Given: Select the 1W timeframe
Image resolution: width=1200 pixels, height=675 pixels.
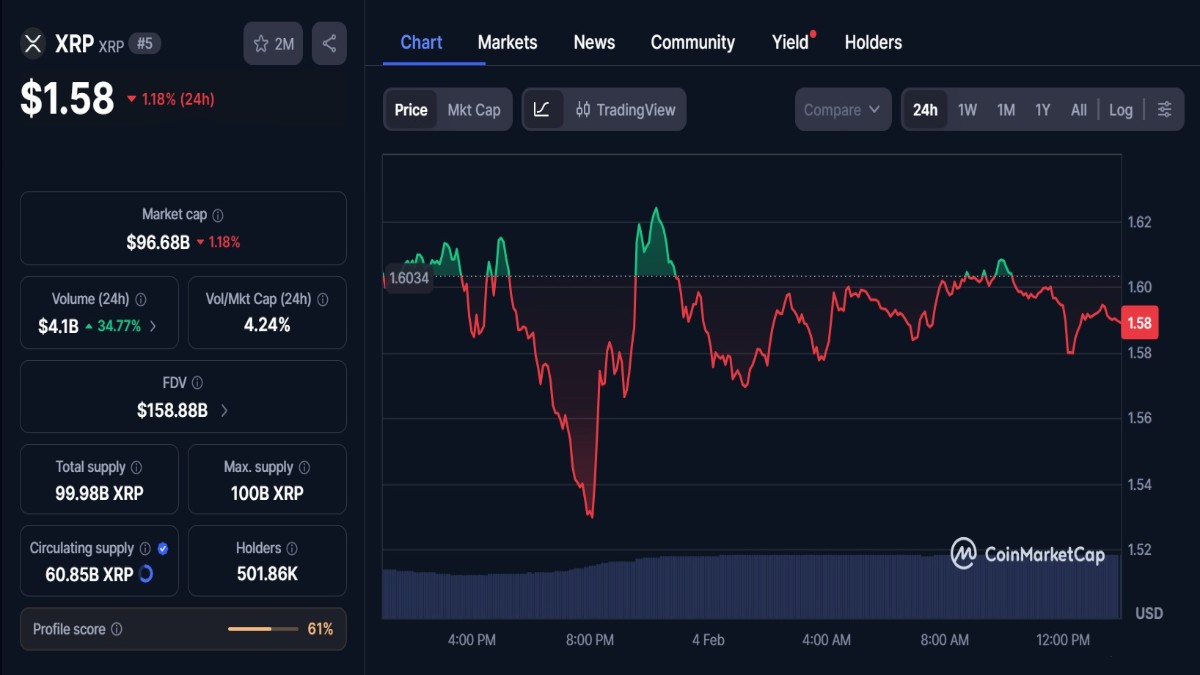Looking at the screenshot, I should click(966, 110).
